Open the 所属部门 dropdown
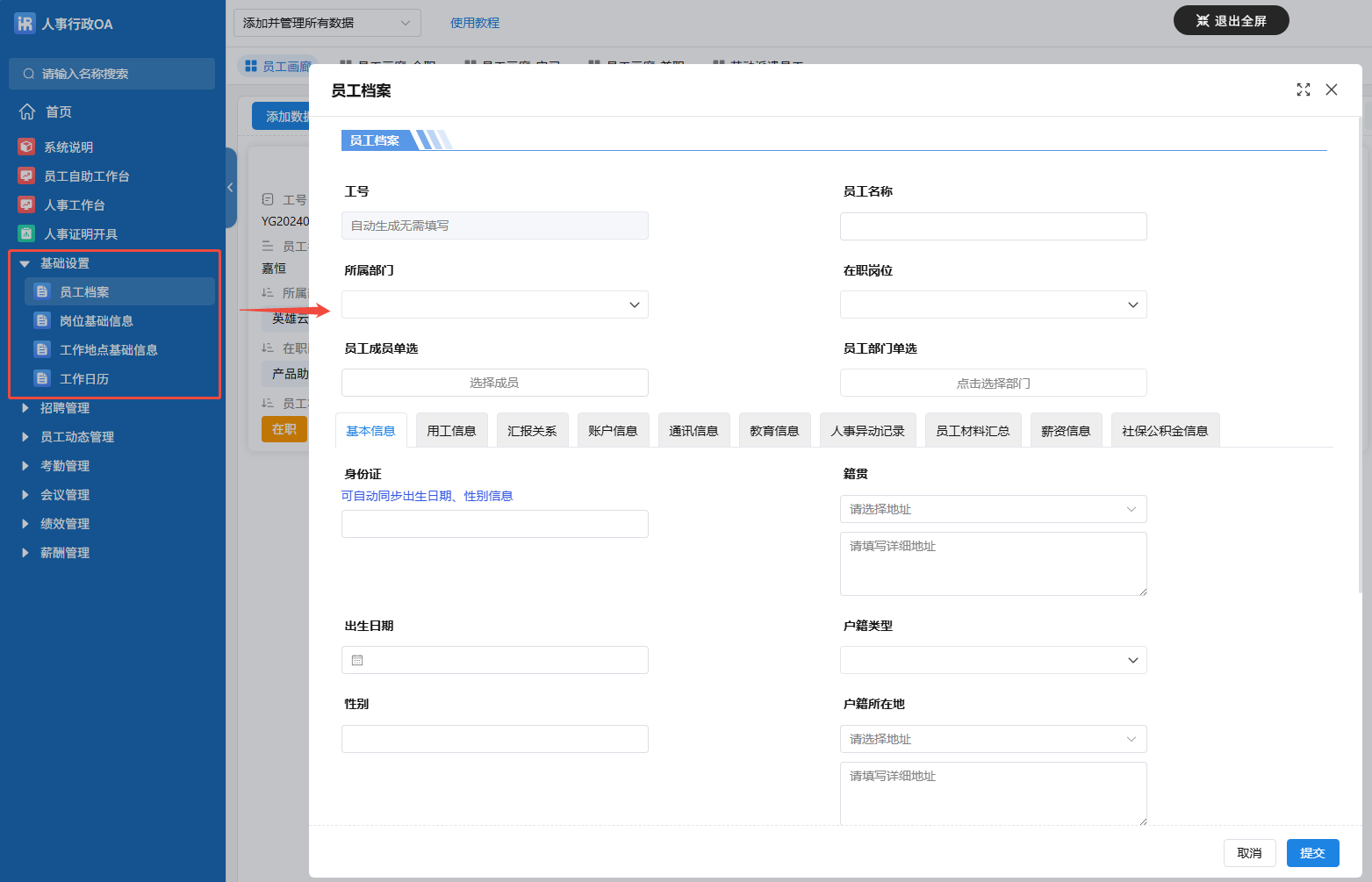Image resolution: width=1372 pixels, height=882 pixels. (x=494, y=305)
